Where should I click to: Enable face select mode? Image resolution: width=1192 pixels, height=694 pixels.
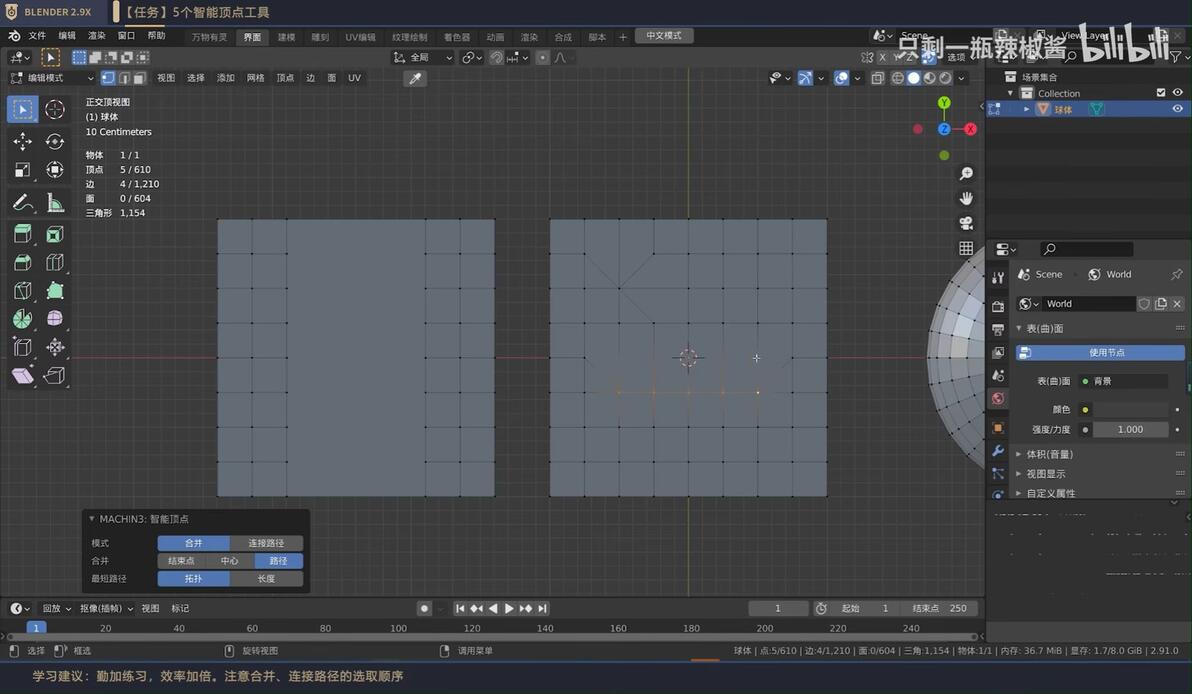point(139,78)
